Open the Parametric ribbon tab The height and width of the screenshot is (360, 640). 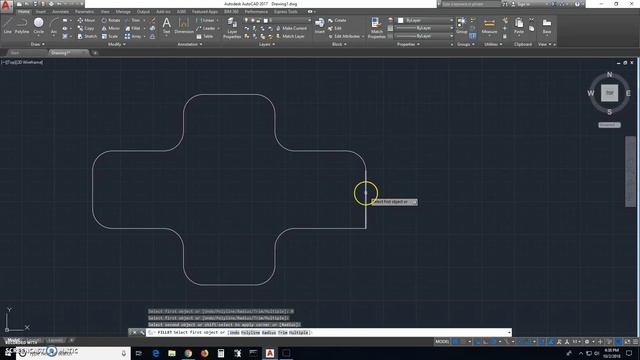84,11
